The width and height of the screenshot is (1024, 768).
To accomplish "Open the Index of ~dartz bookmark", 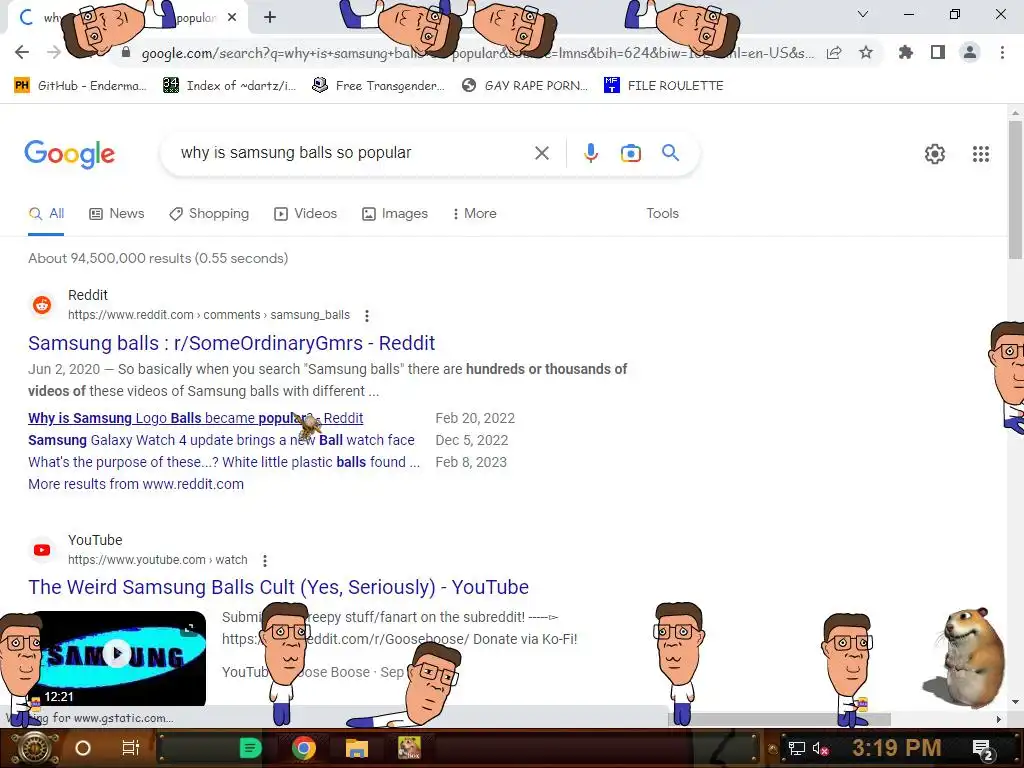I will (x=229, y=86).
